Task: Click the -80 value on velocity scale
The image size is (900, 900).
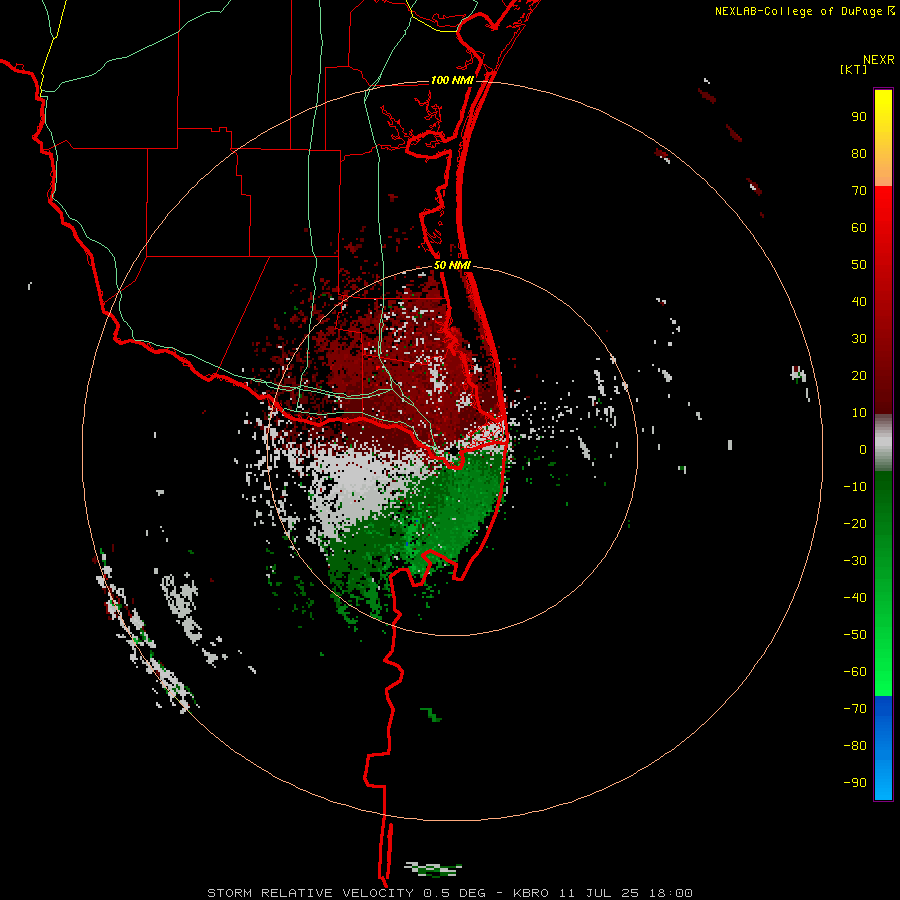Action: pos(855,746)
